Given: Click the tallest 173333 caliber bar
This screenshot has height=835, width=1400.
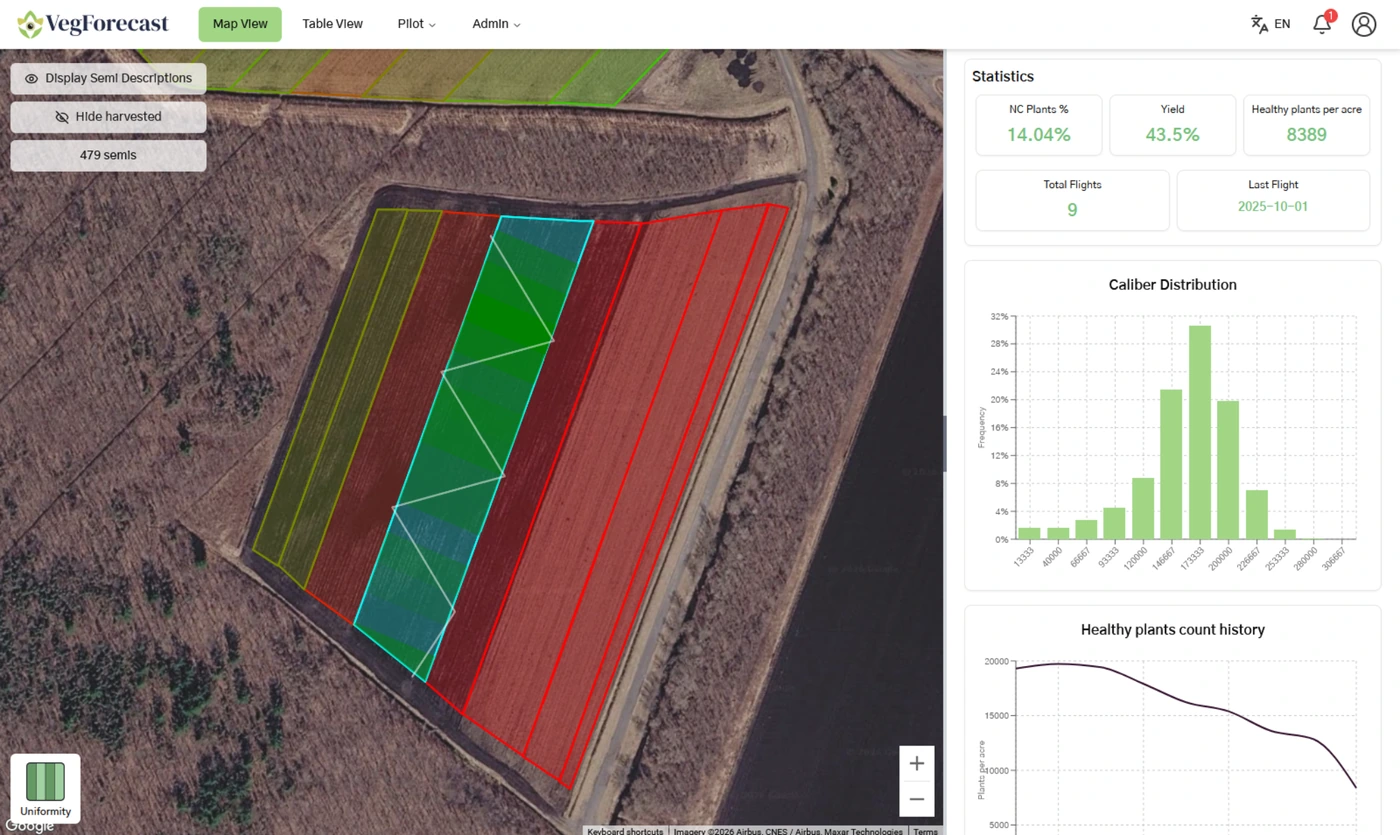Looking at the screenshot, I should click(x=1200, y=432).
